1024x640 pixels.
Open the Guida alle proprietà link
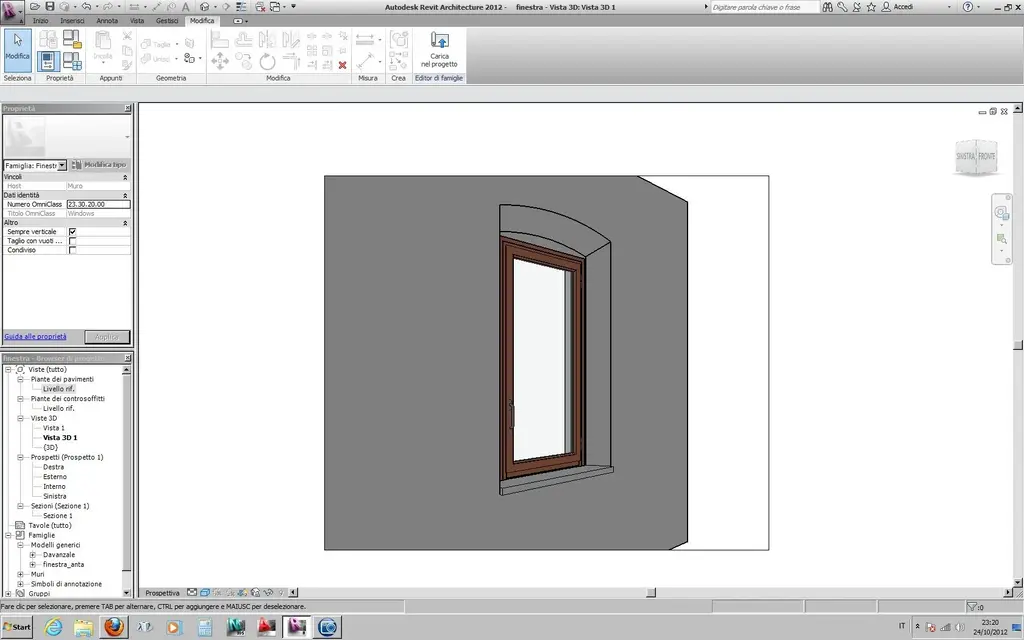35,337
